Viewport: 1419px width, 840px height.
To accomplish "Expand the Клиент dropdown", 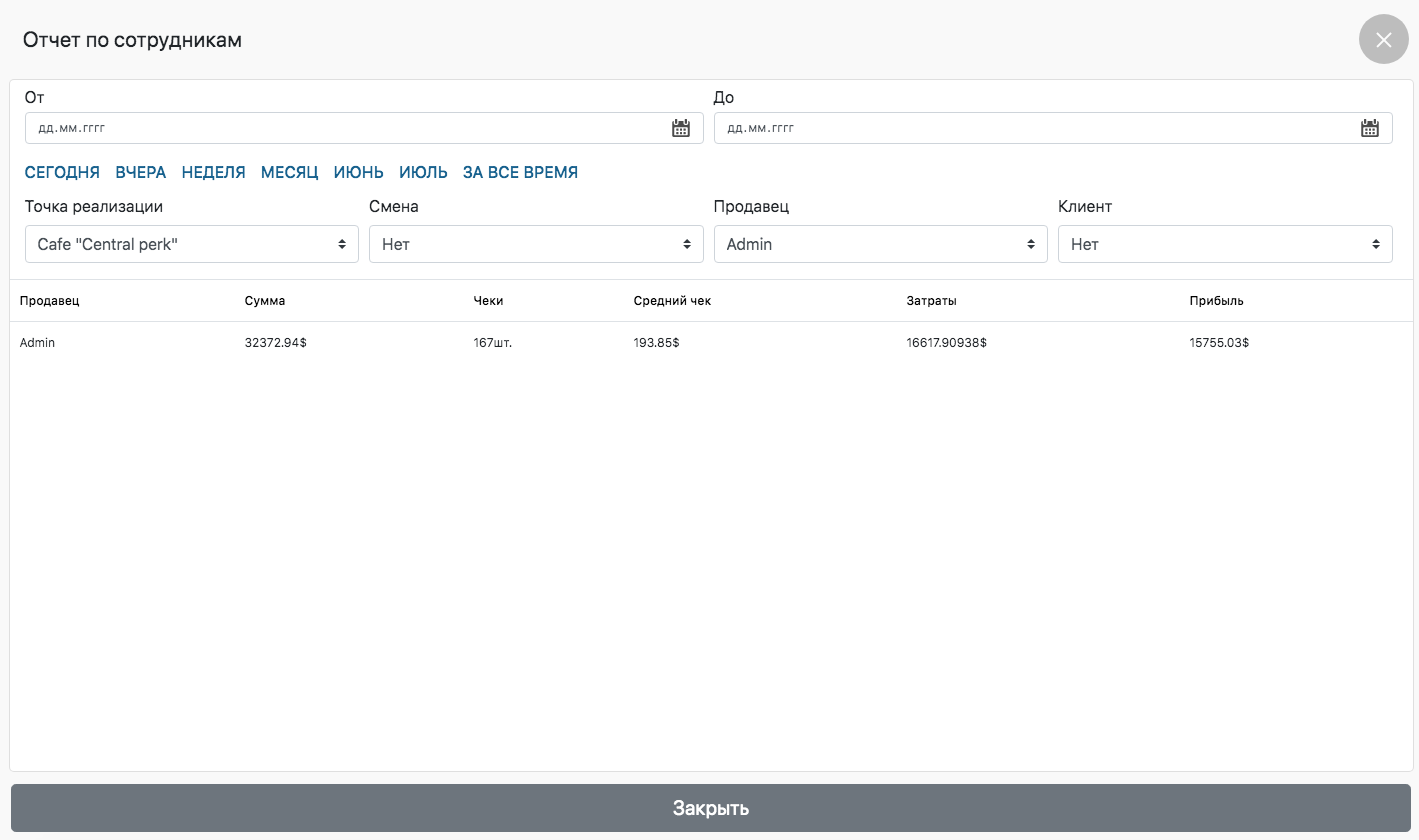I will (1225, 244).
